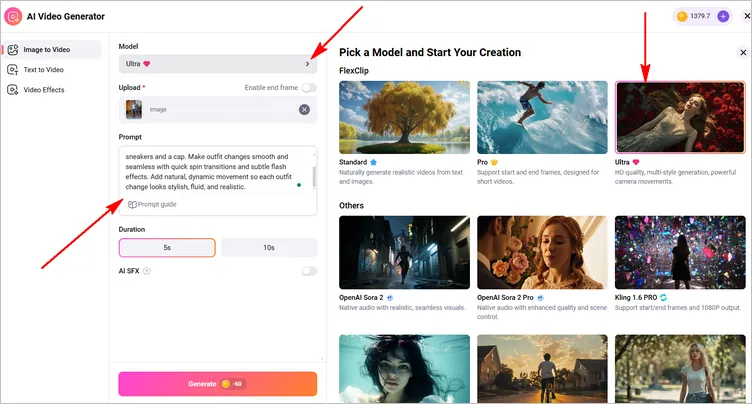
Task: Click the credits balance 1379.7
Action: pos(700,16)
